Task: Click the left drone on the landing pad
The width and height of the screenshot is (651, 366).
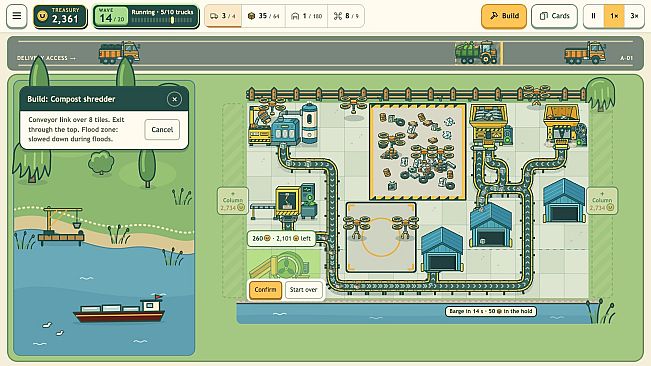Action: tap(357, 227)
